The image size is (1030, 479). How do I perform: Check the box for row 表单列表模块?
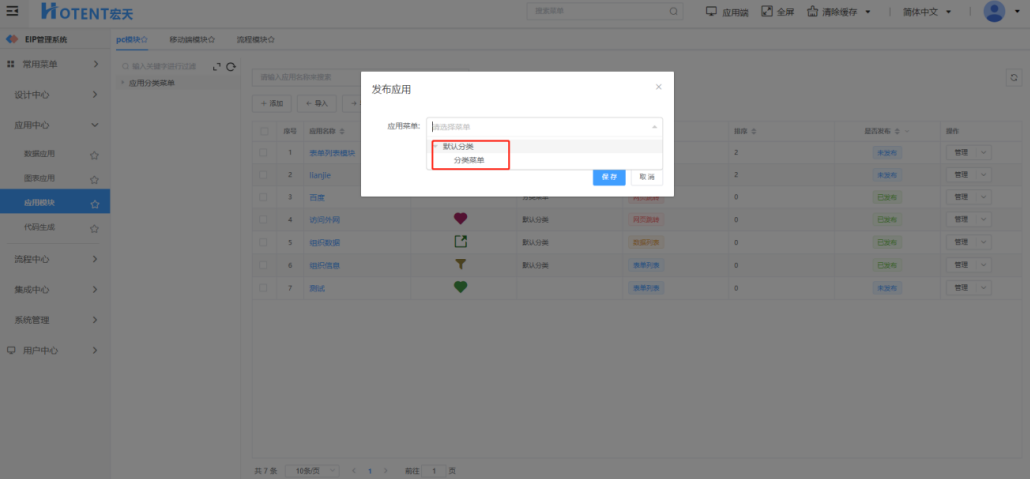(x=263, y=152)
